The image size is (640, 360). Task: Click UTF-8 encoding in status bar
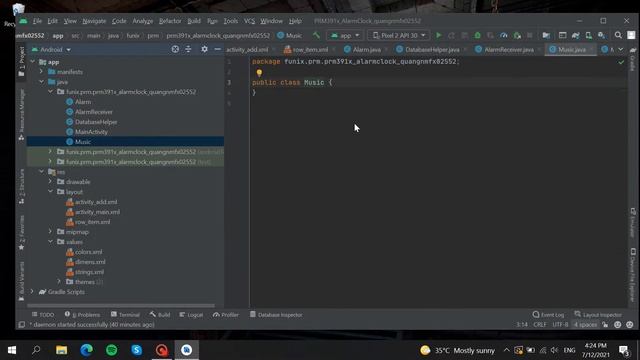click(x=560, y=325)
